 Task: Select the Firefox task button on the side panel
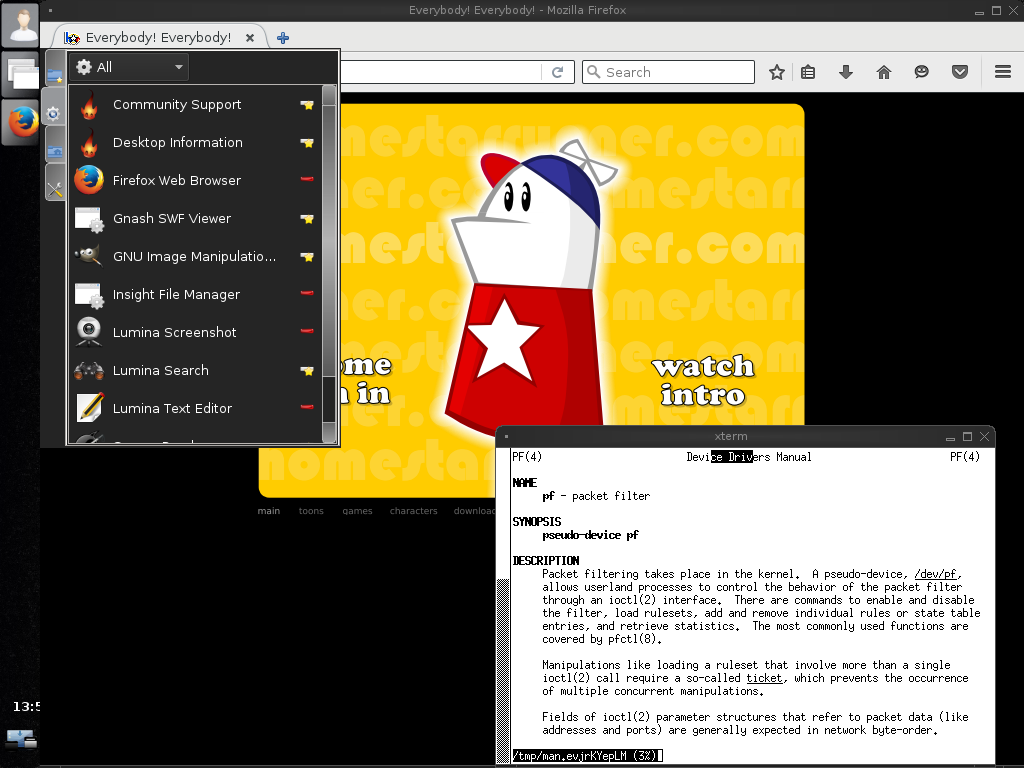[21, 121]
